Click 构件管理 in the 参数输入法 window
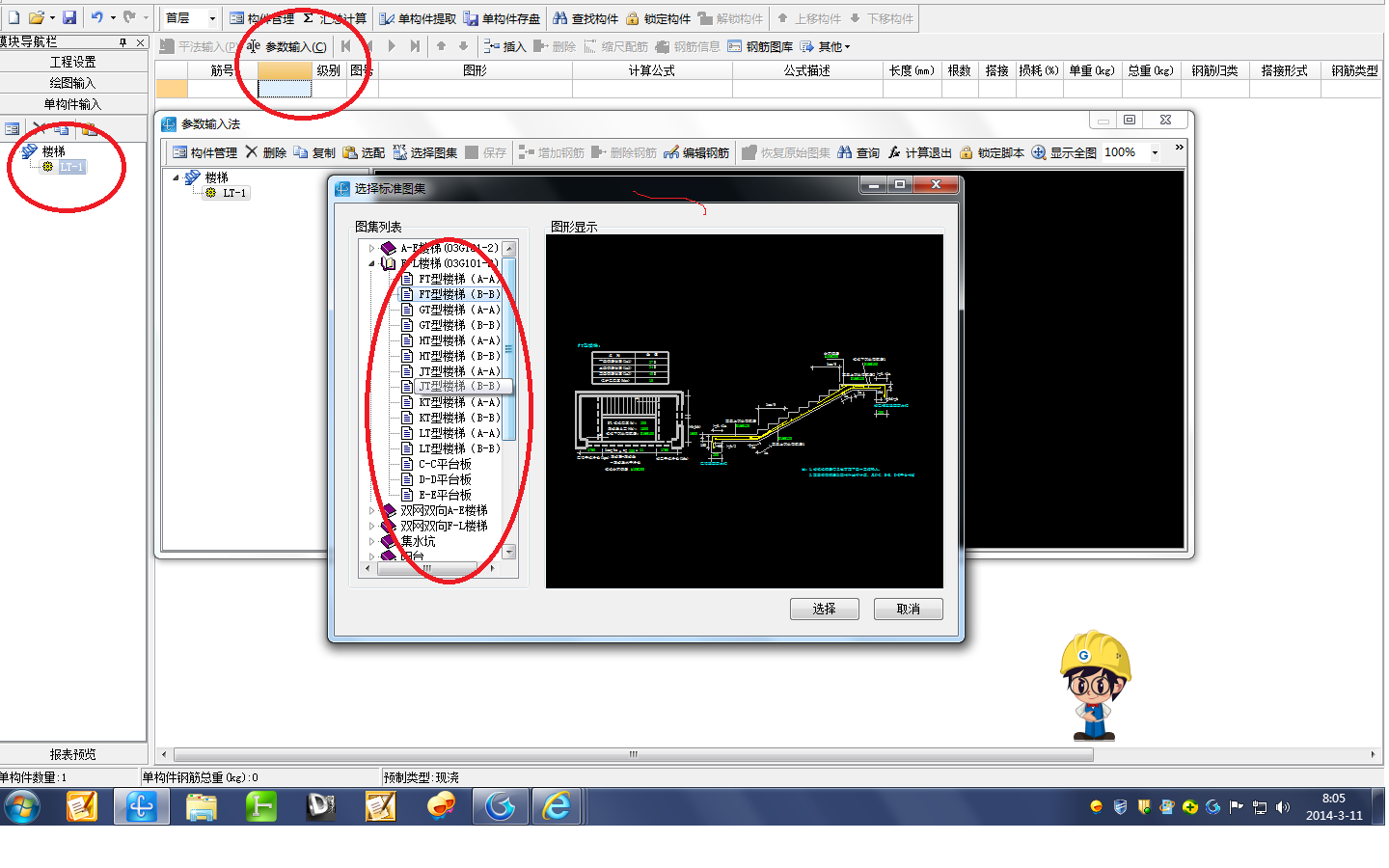The width and height of the screenshot is (1389, 868). (204, 152)
